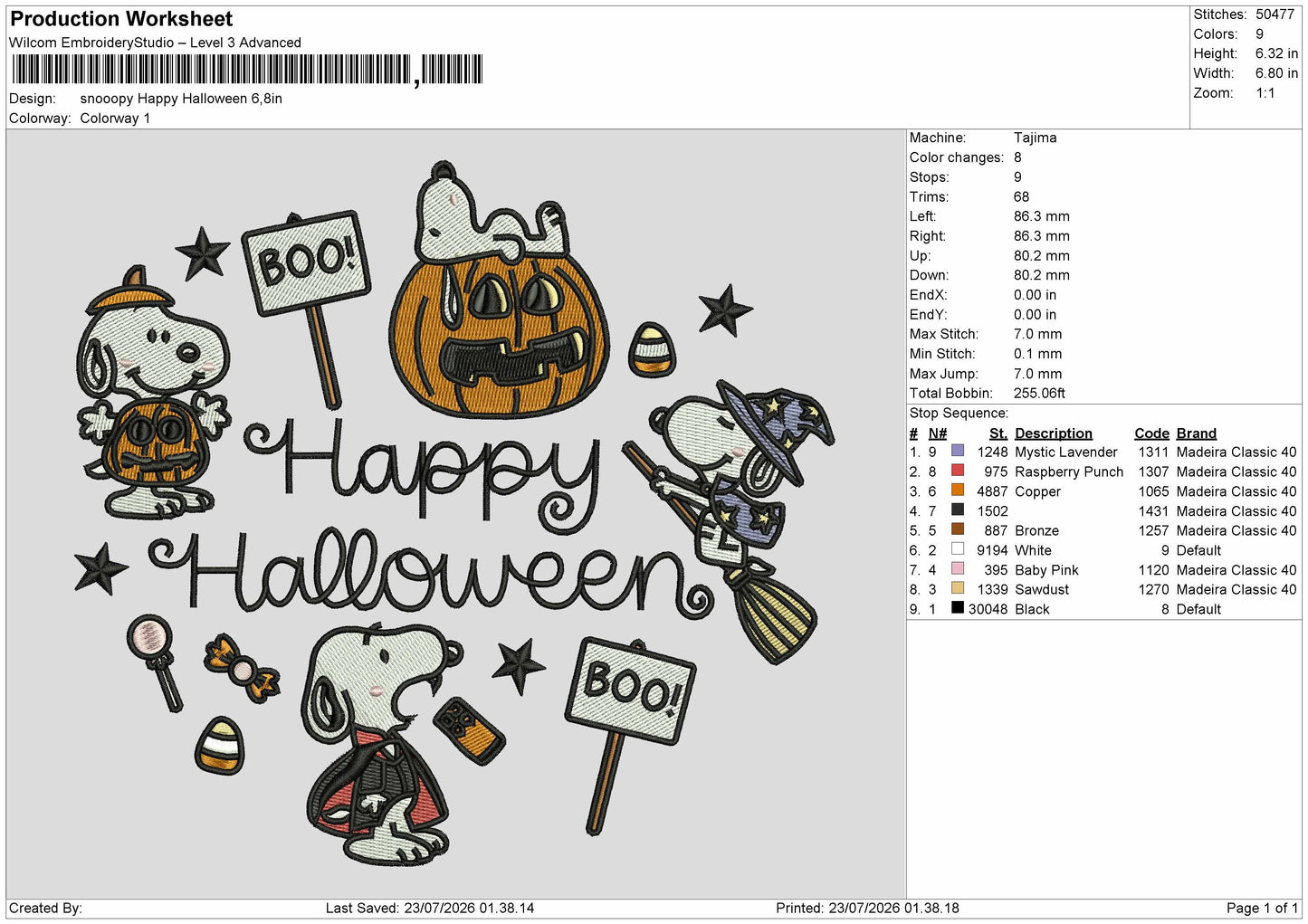Click the Baby Pink color swatch
1308x924 pixels.
coord(958,569)
